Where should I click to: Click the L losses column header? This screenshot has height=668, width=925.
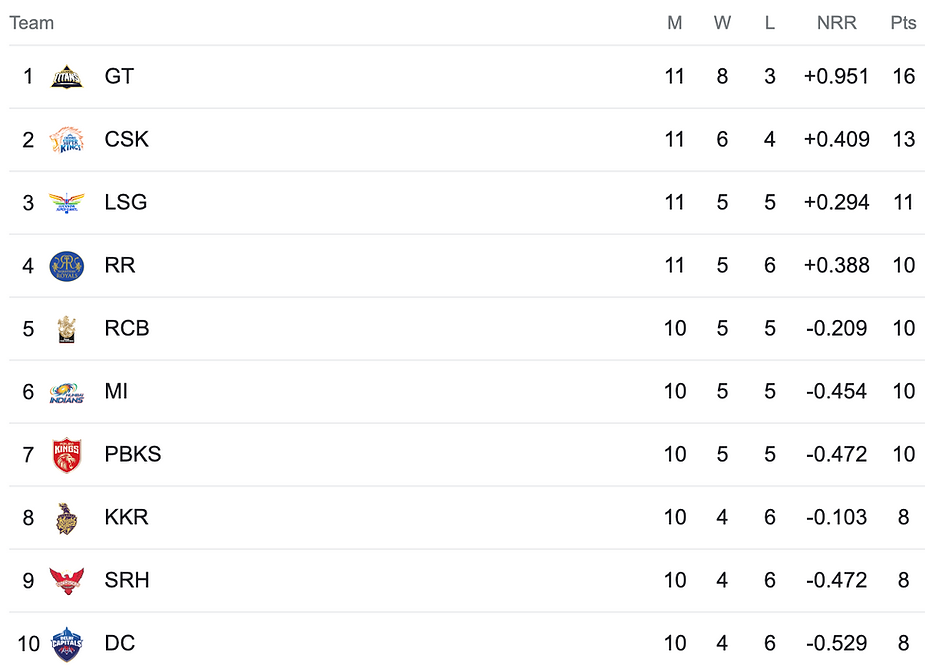[x=769, y=23]
